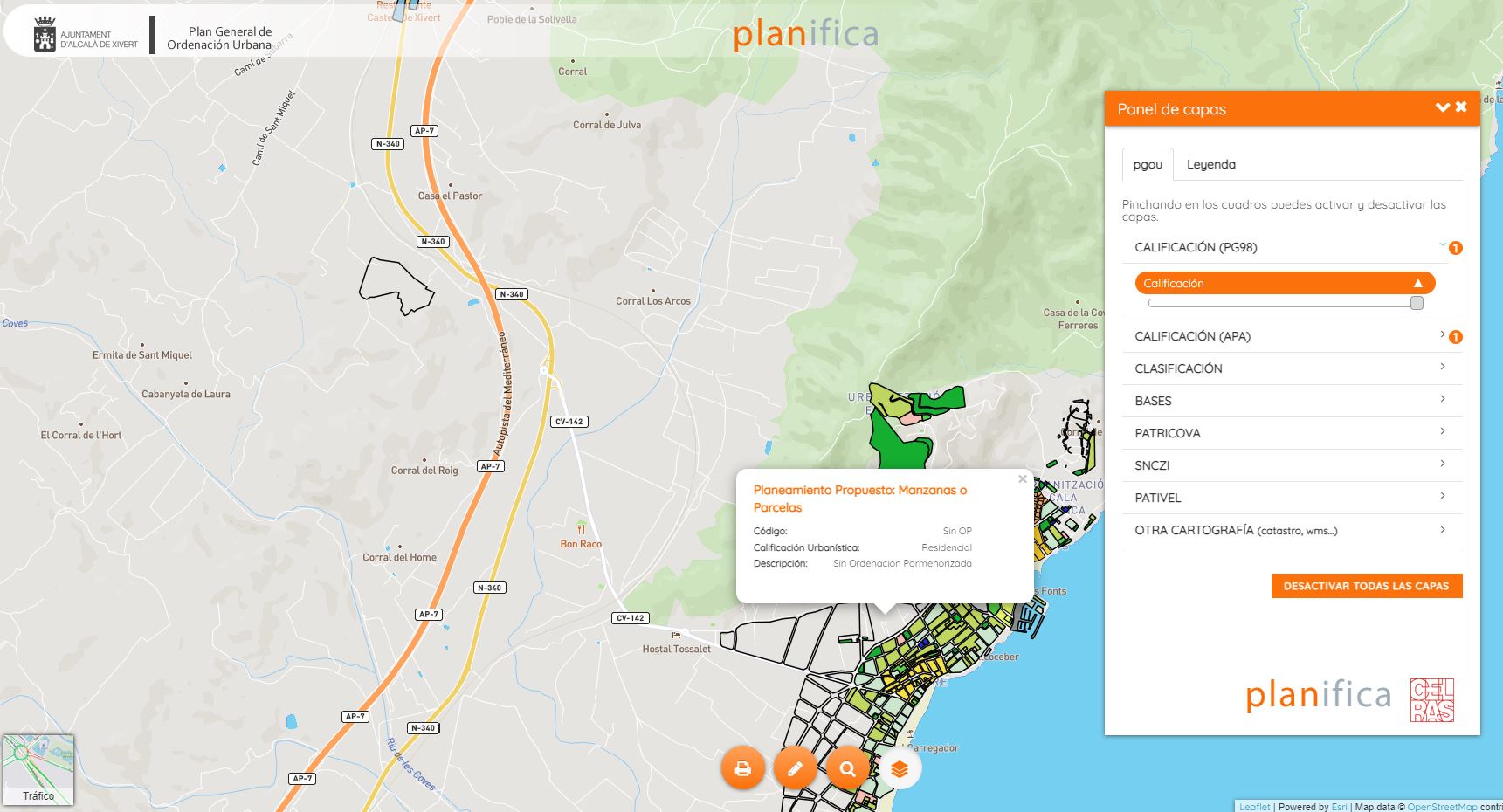This screenshot has height=812, width=1503.
Task: Click the "Corral de Julva" map label
Action: coord(607,125)
